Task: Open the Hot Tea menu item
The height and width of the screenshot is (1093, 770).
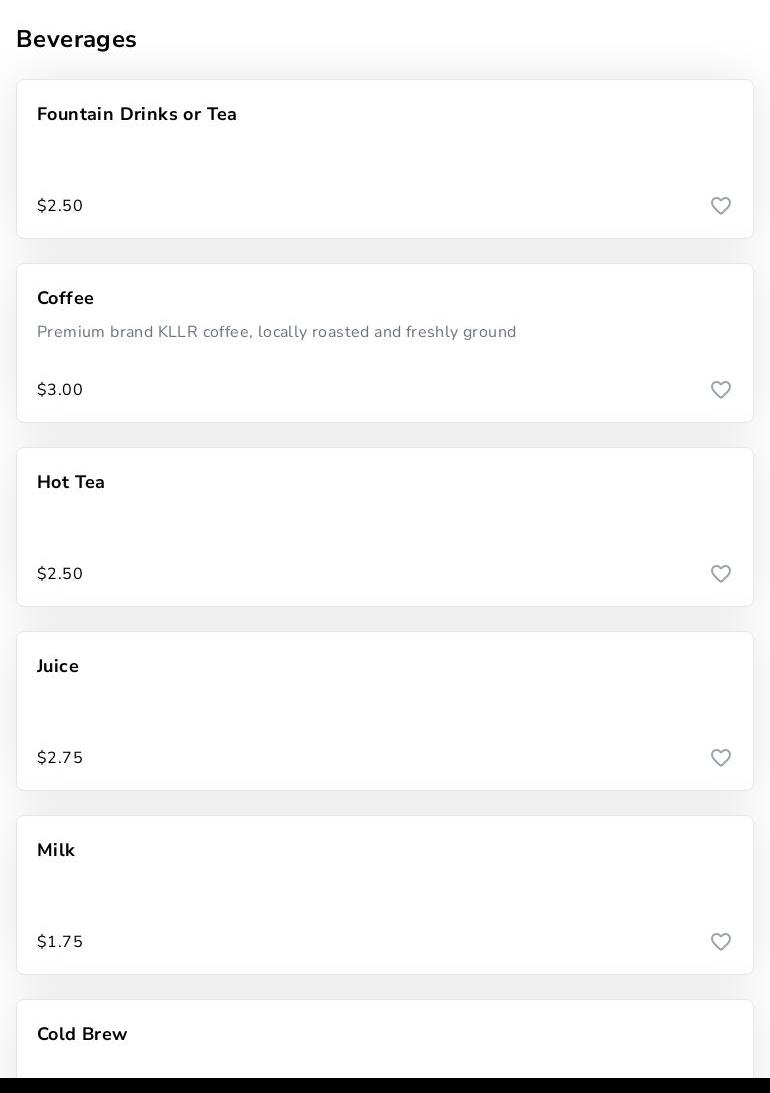Action: [71, 483]
